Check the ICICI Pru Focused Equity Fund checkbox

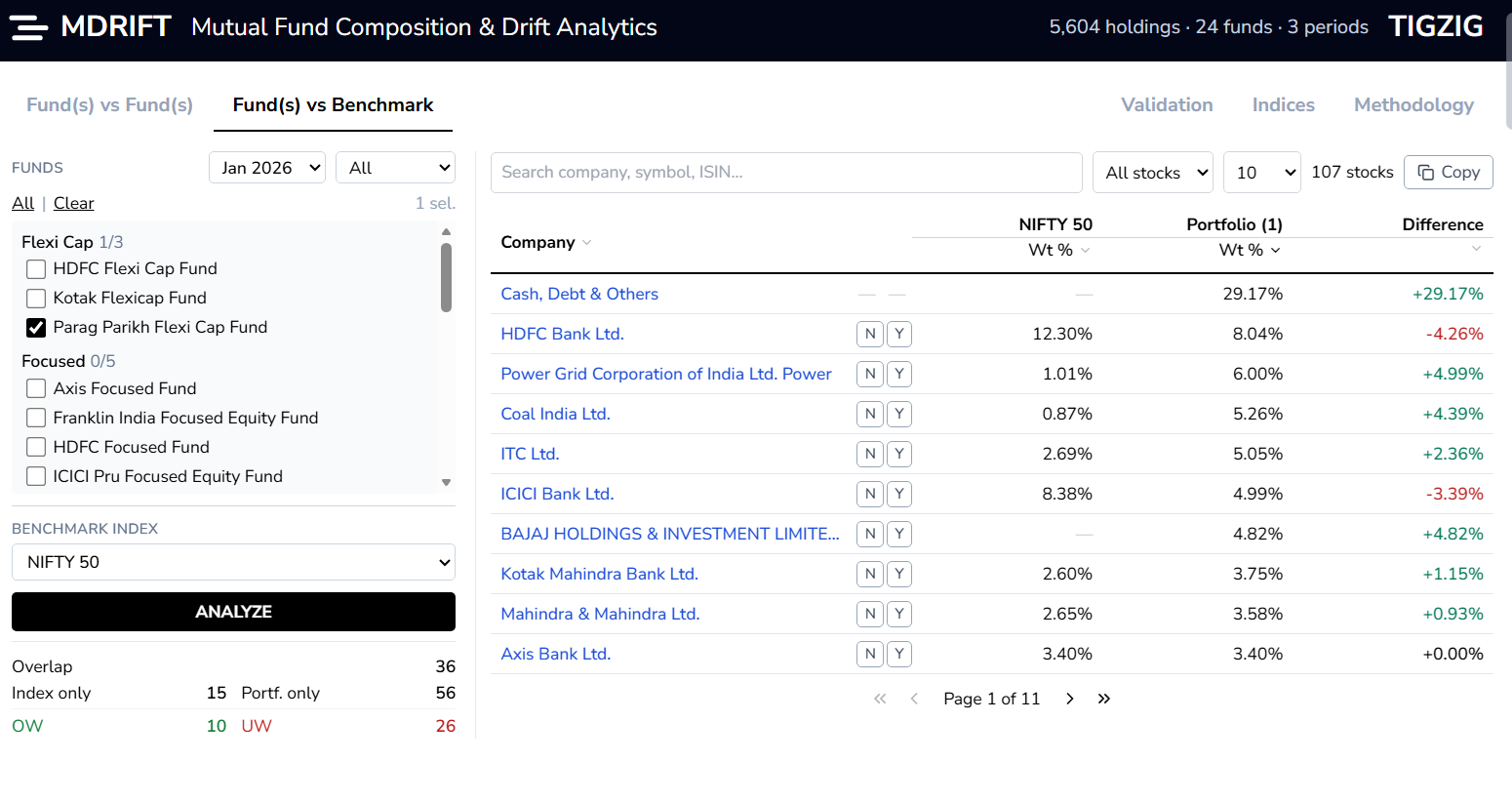36,476
